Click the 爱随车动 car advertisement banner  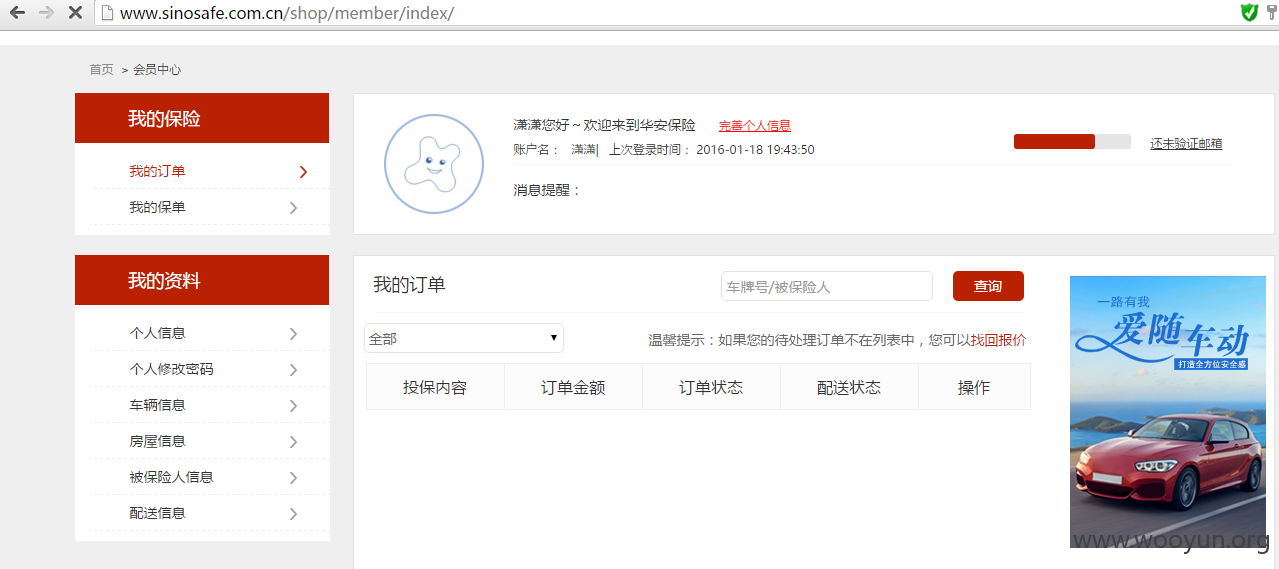tap(1167, 411)
